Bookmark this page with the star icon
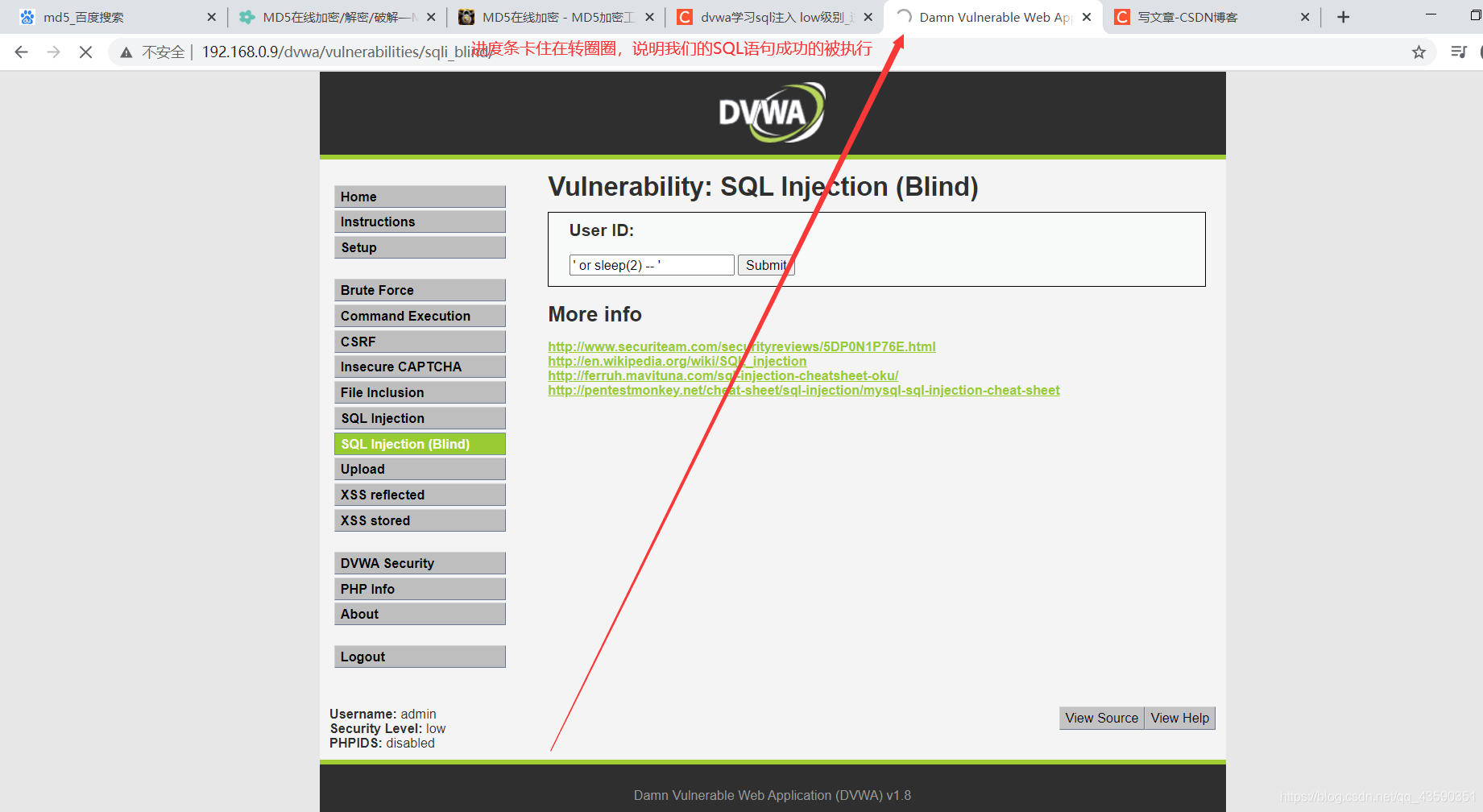1483x812 pixels. 1419,52
